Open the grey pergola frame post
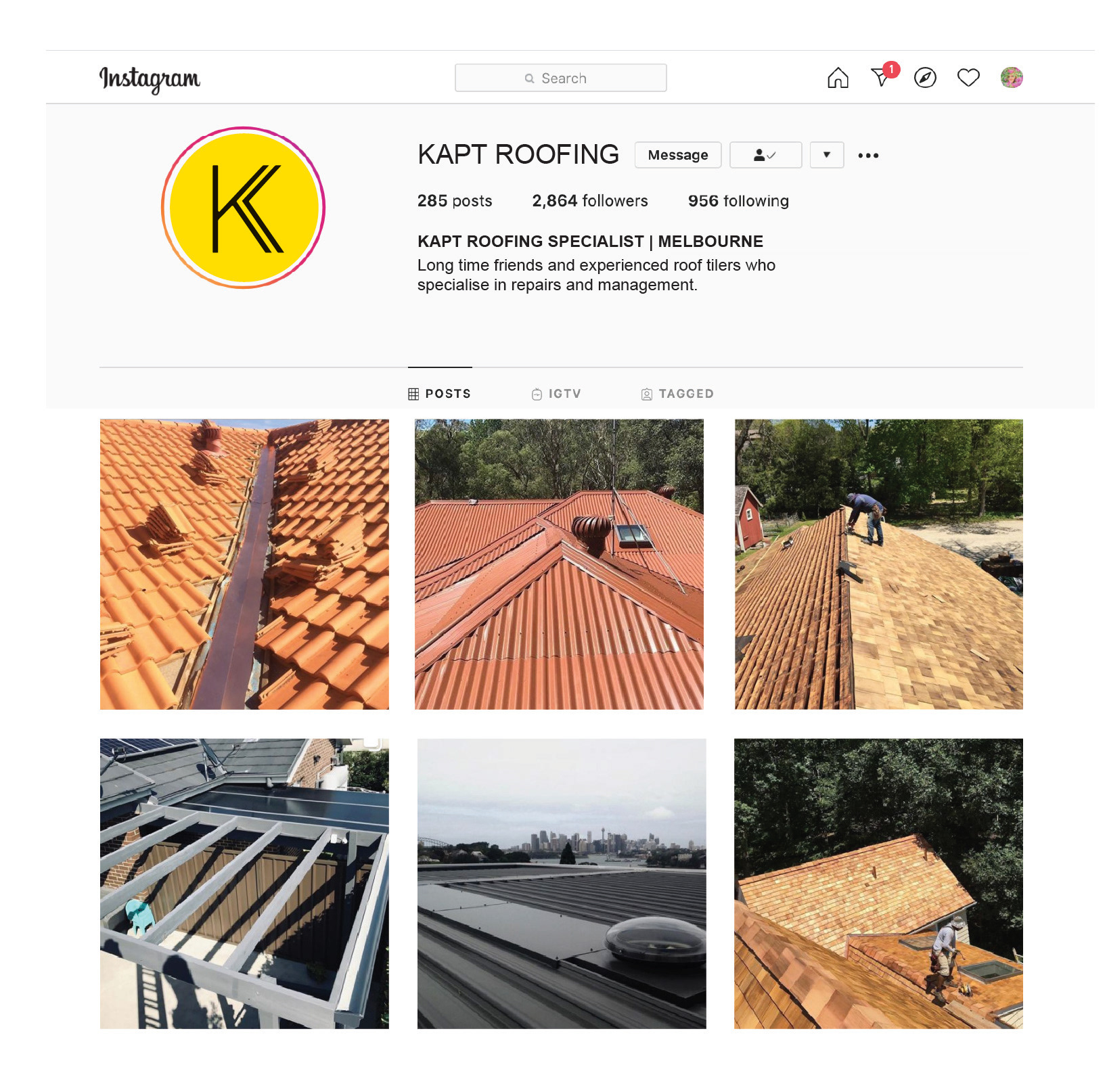The height and width of the screenshot is (1092, 1107). [x=244, y=884]
